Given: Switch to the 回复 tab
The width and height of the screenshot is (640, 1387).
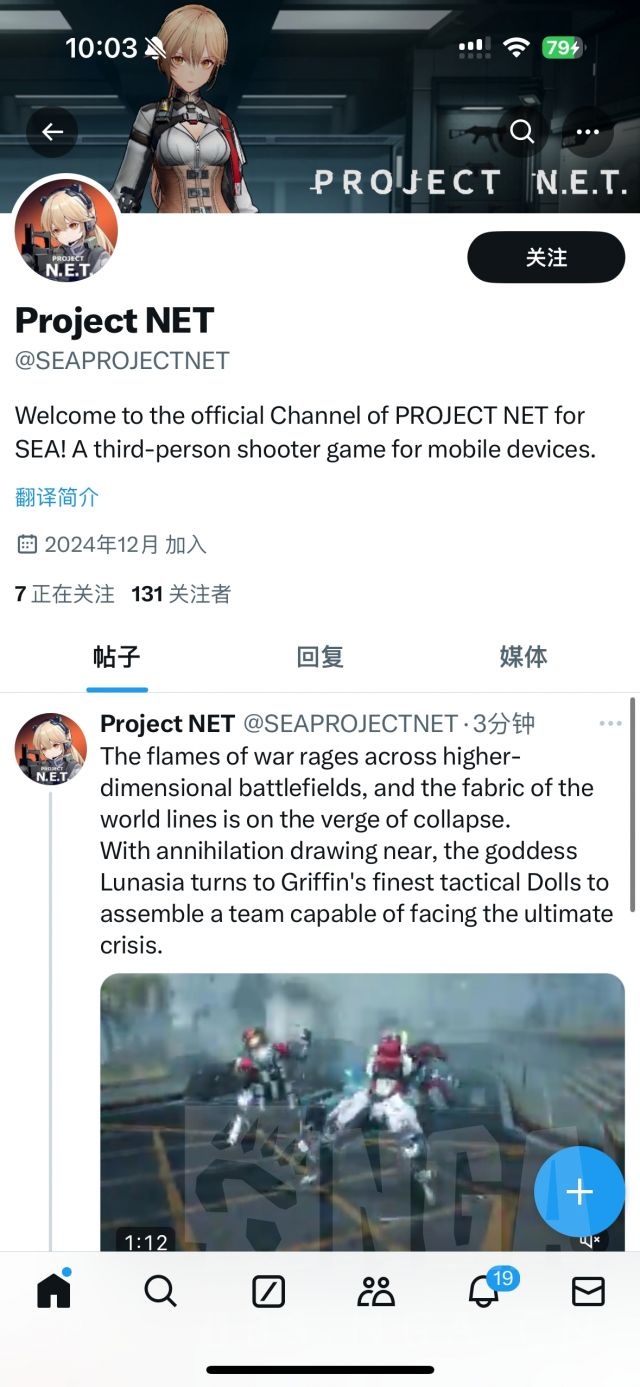Looking at the screenshot, I should [318, 657].
